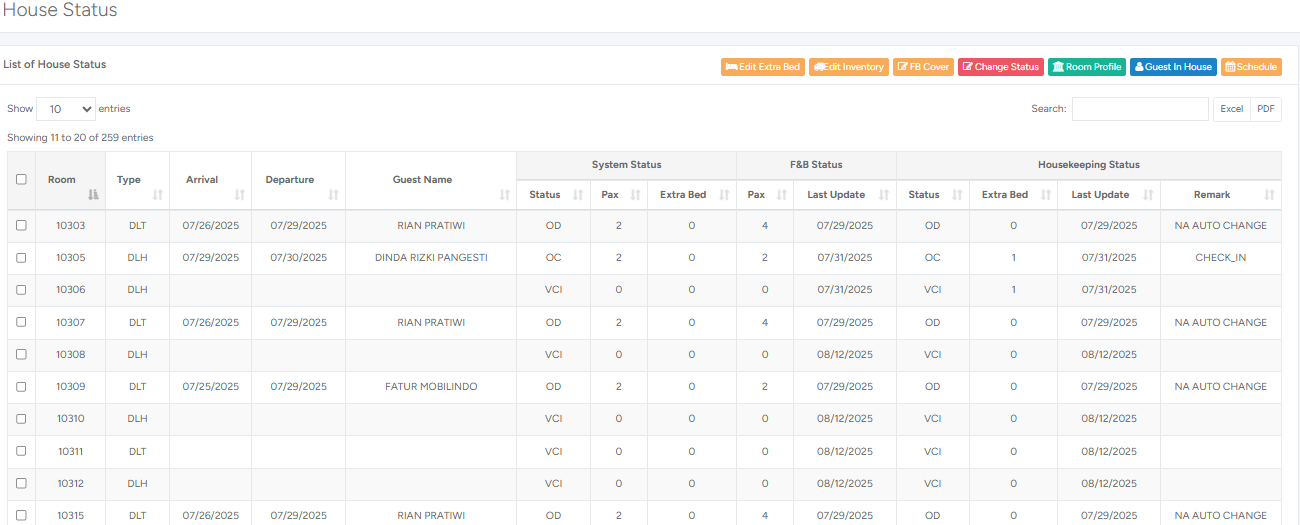
Task: Sort System Status 'Status' column icon
Action: click(578, 195)
